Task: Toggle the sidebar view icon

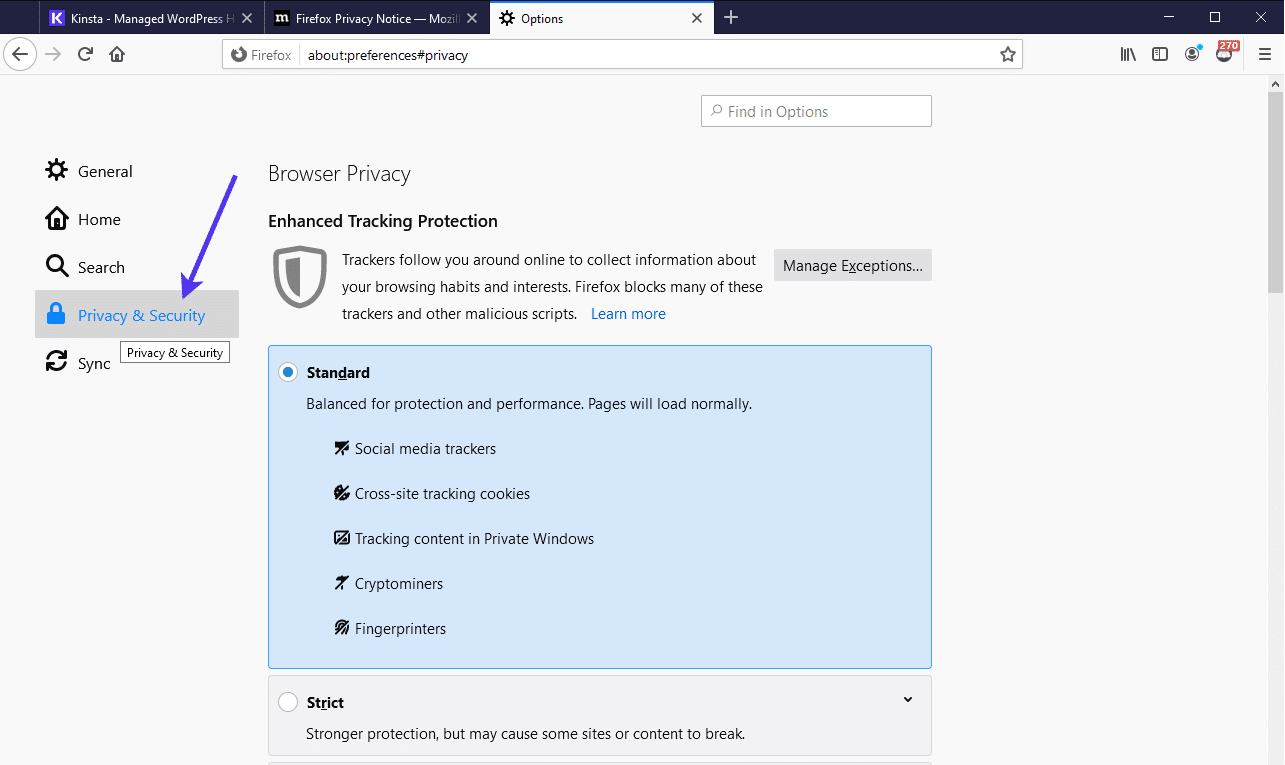Action: (x=1160, y=54)
